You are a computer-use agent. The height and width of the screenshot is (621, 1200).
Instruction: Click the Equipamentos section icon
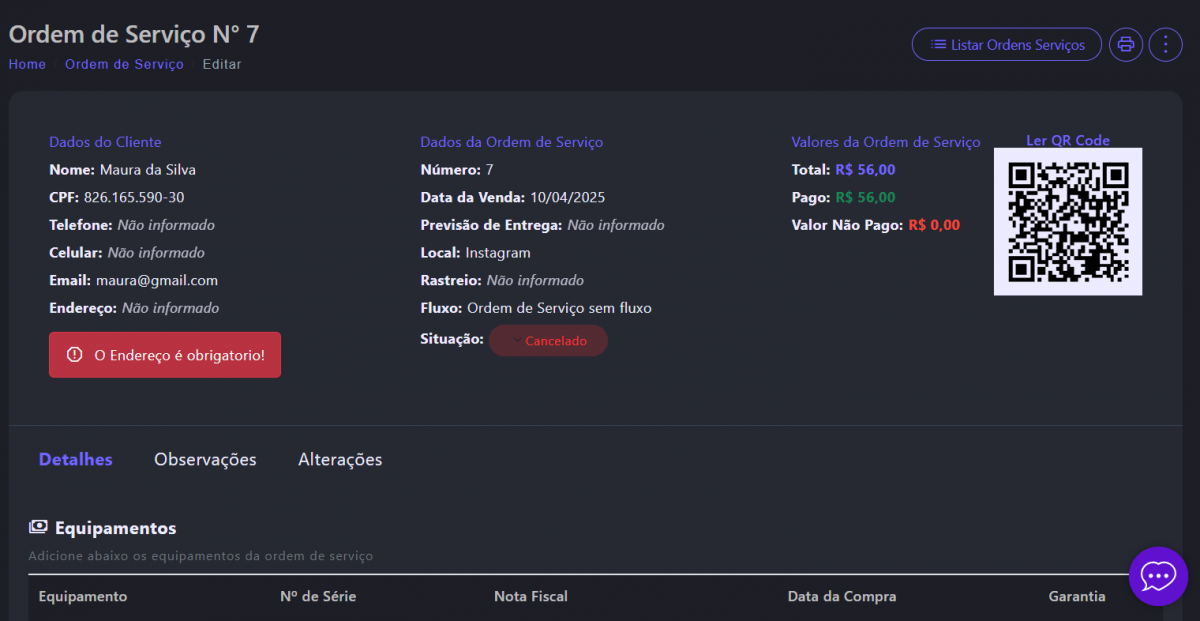click(38, 527)
